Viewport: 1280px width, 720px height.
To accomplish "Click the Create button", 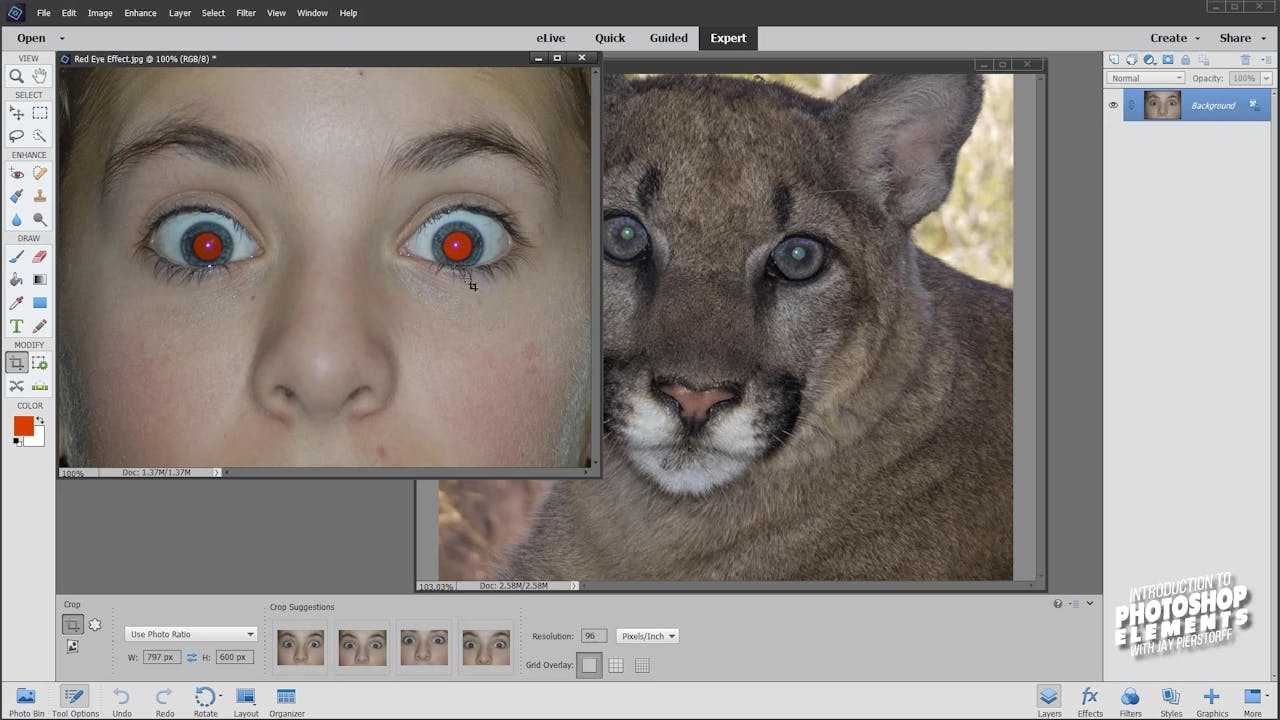I will 1168,38.
